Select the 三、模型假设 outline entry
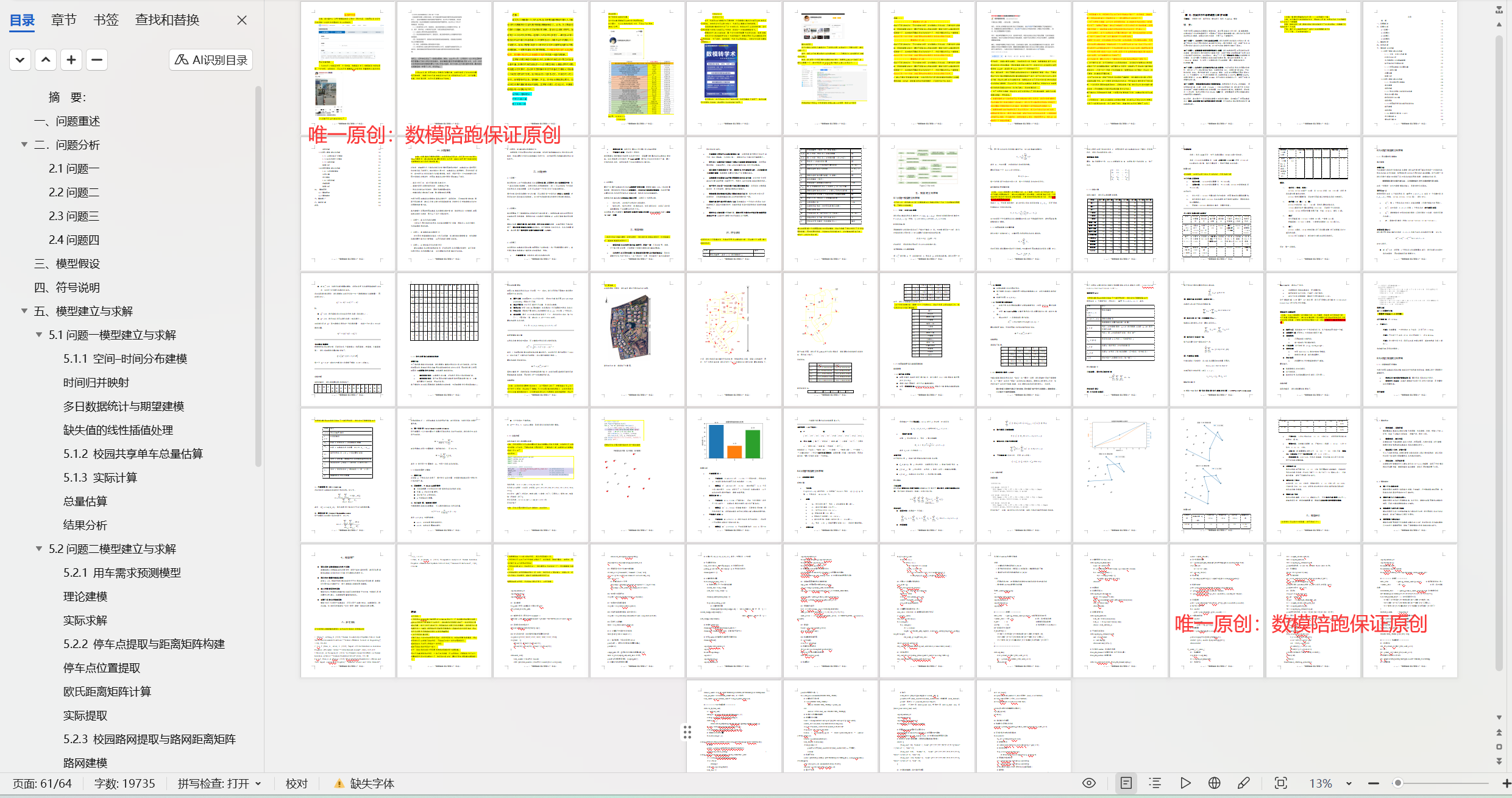Screen dimensions: 1512x798 coord(67,263)
